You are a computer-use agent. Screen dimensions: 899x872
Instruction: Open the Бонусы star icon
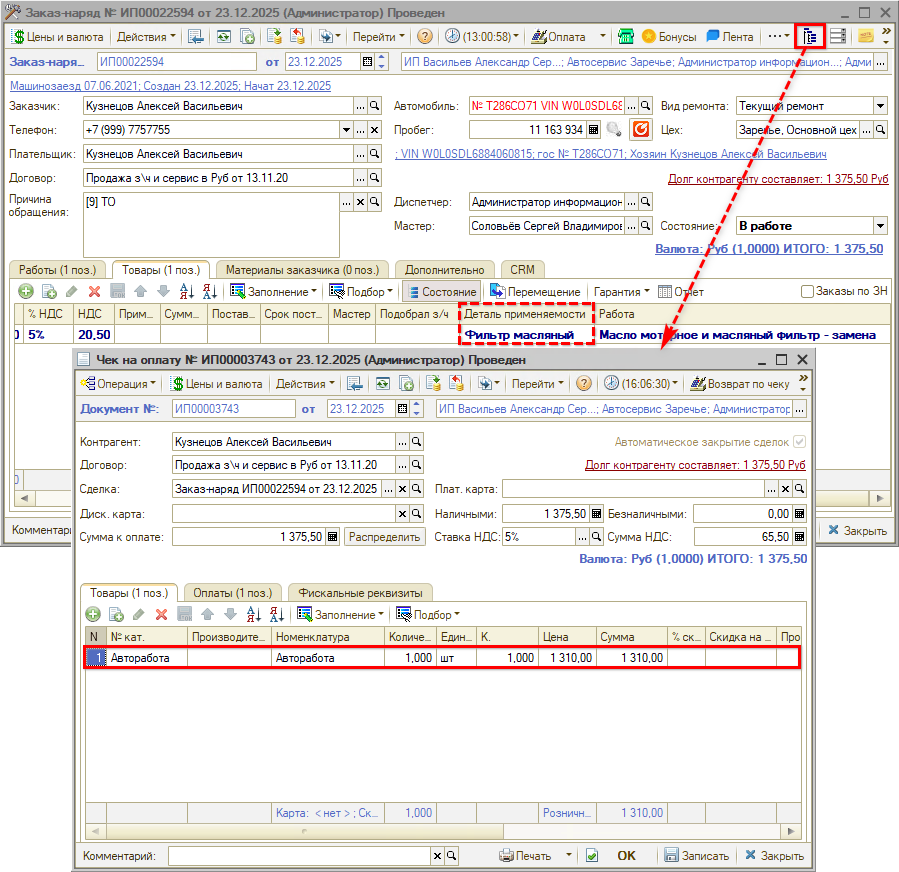(x=649, y=36)
